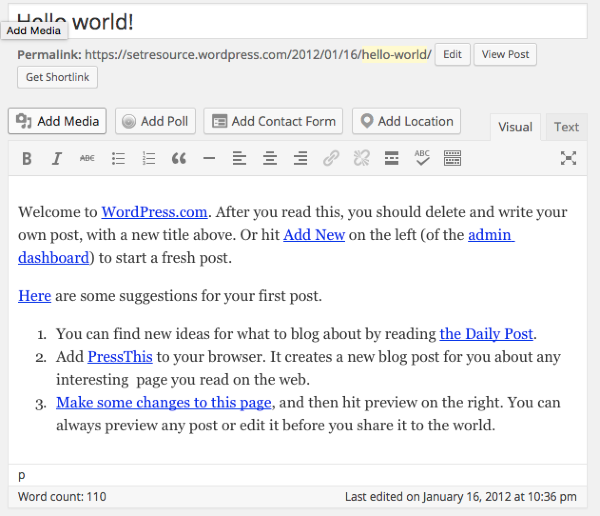Viewport: 600px width, 516px height.
Task: Apply blockquote formatting
Action: 179,158
